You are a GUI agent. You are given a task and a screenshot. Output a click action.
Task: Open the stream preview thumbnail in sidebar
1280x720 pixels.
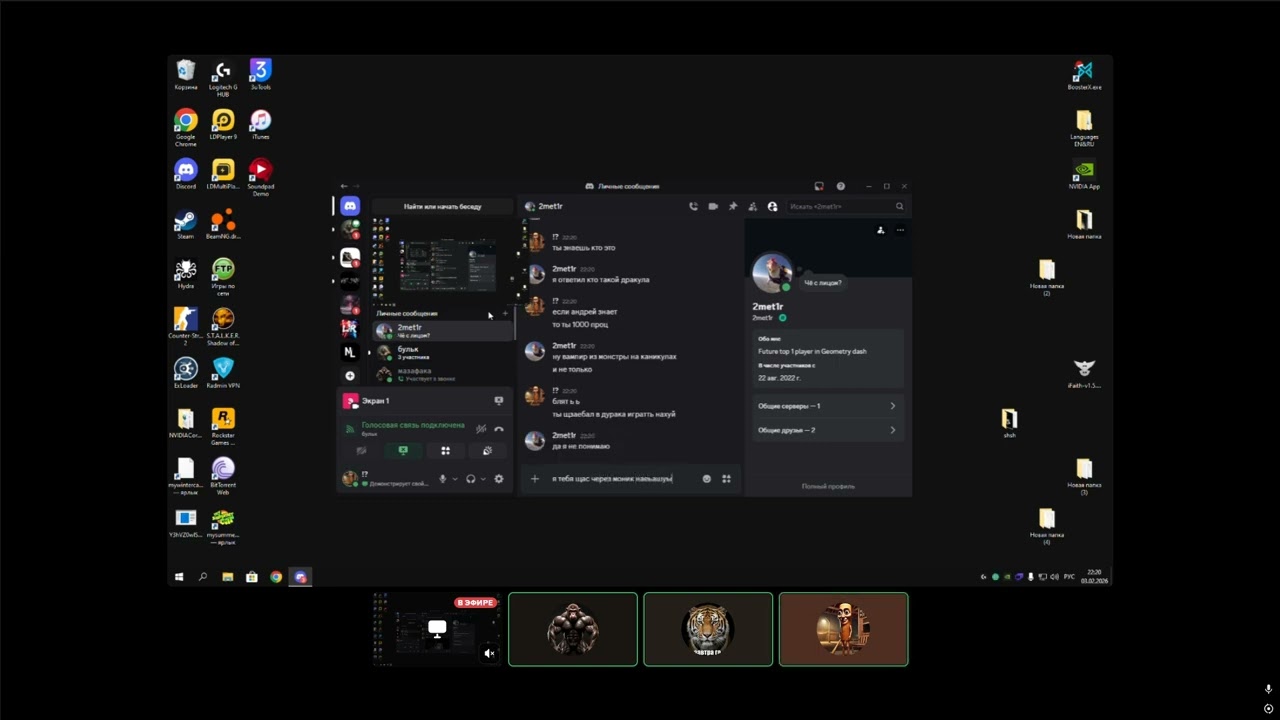click(x=447, y=264)
